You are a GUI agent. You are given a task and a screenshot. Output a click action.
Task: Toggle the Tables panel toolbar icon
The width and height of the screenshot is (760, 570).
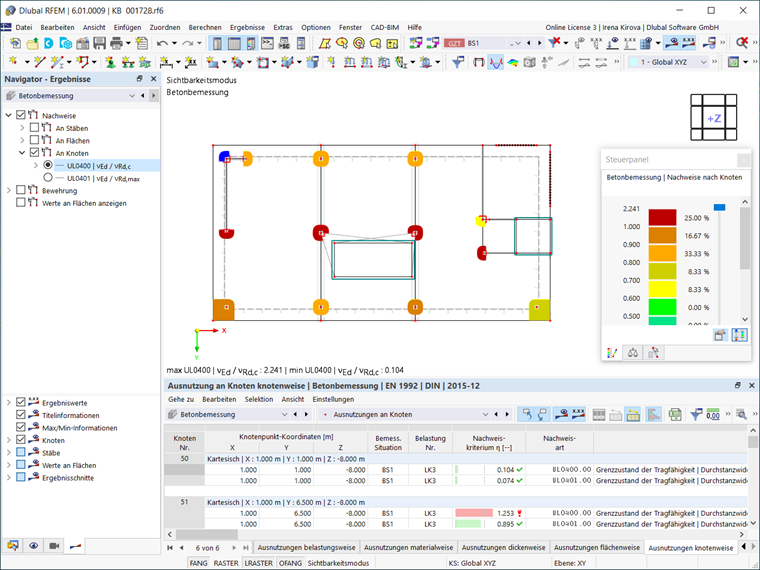(234, 43)
